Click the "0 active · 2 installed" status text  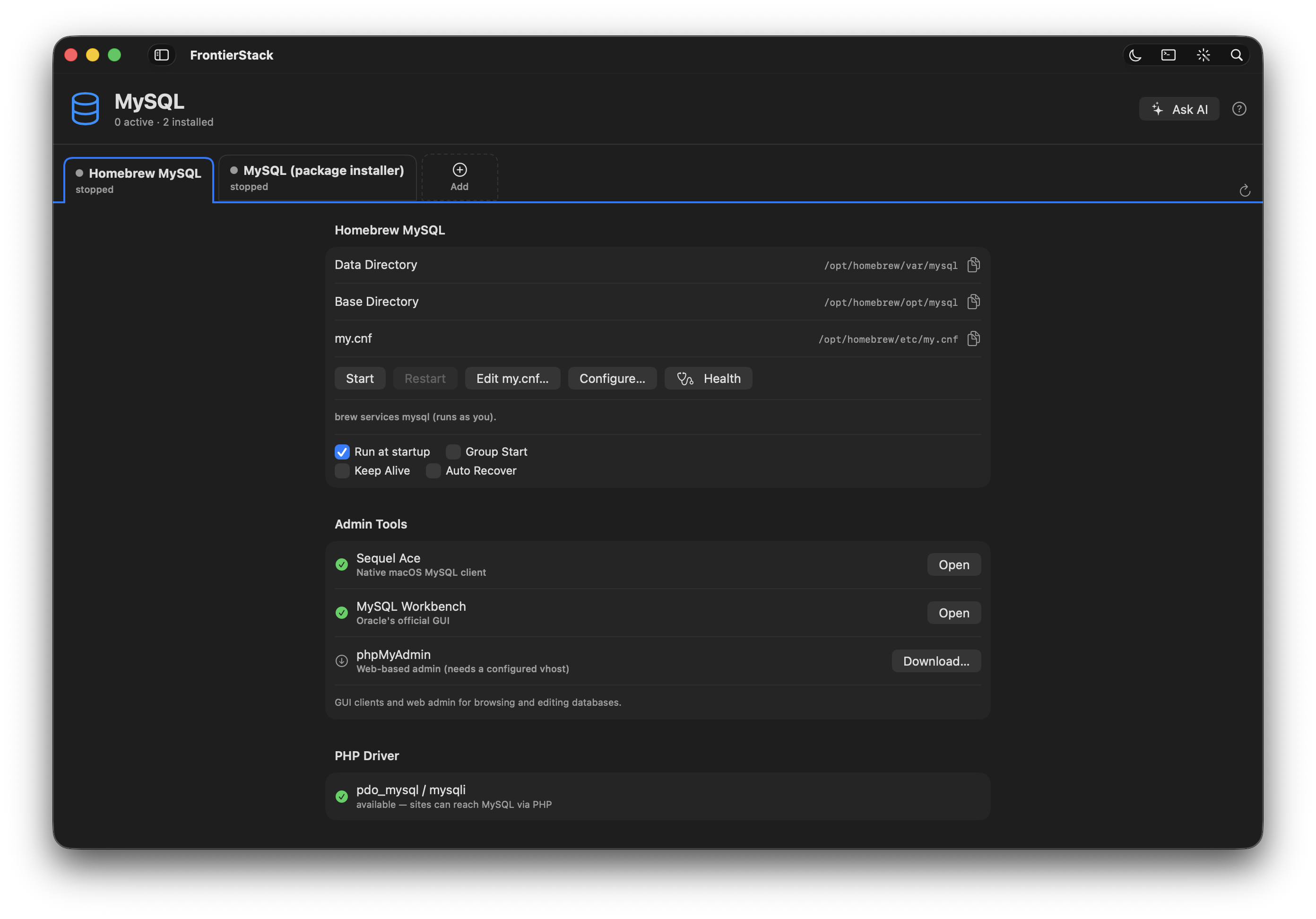[164, 122]
